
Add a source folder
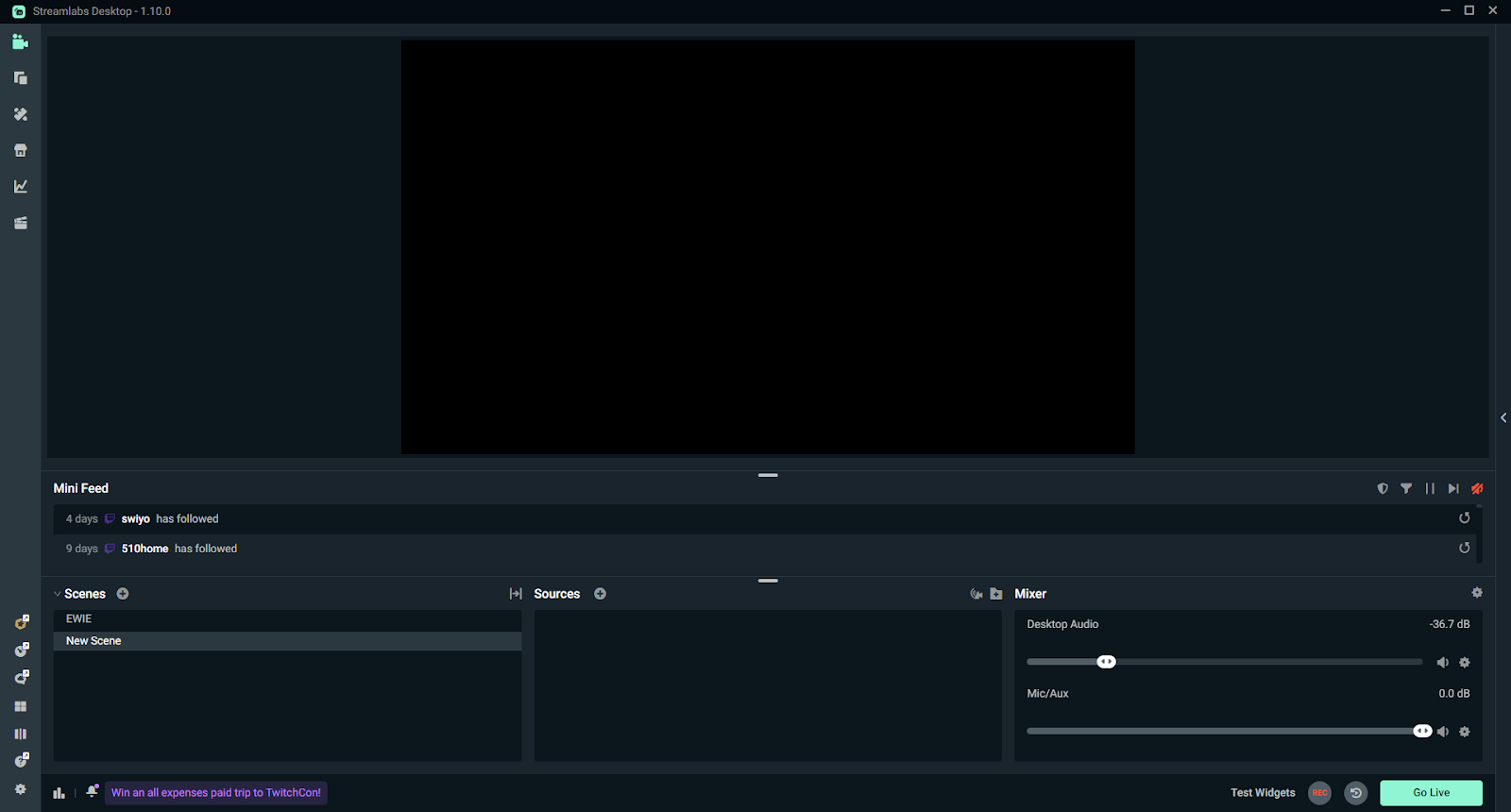click(996, 594)
